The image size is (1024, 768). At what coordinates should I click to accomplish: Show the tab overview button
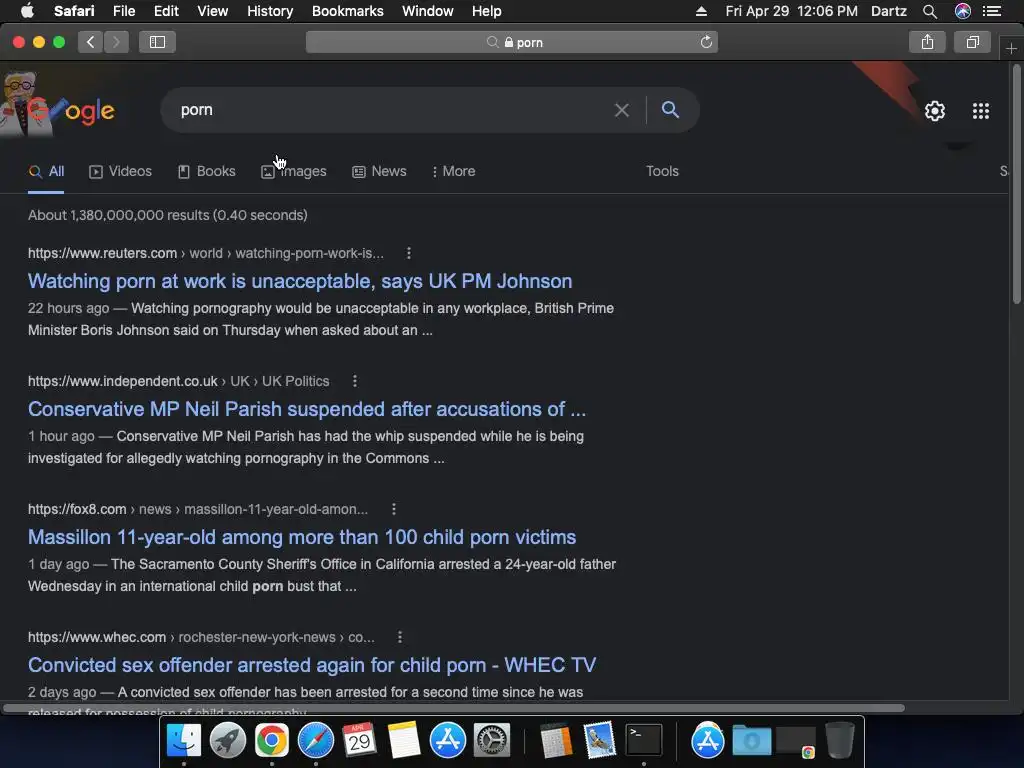click(x=972, y=42)
